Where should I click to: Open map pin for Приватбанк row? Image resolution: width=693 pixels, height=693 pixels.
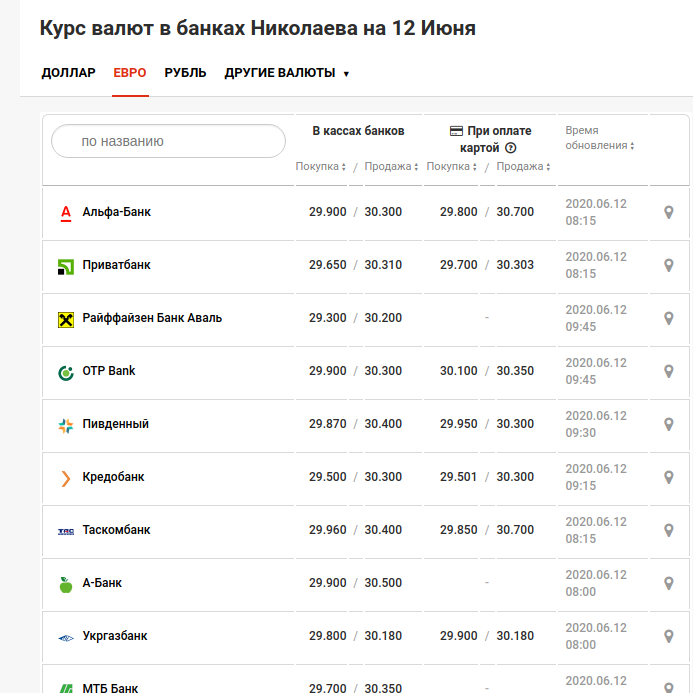[669, 265]
